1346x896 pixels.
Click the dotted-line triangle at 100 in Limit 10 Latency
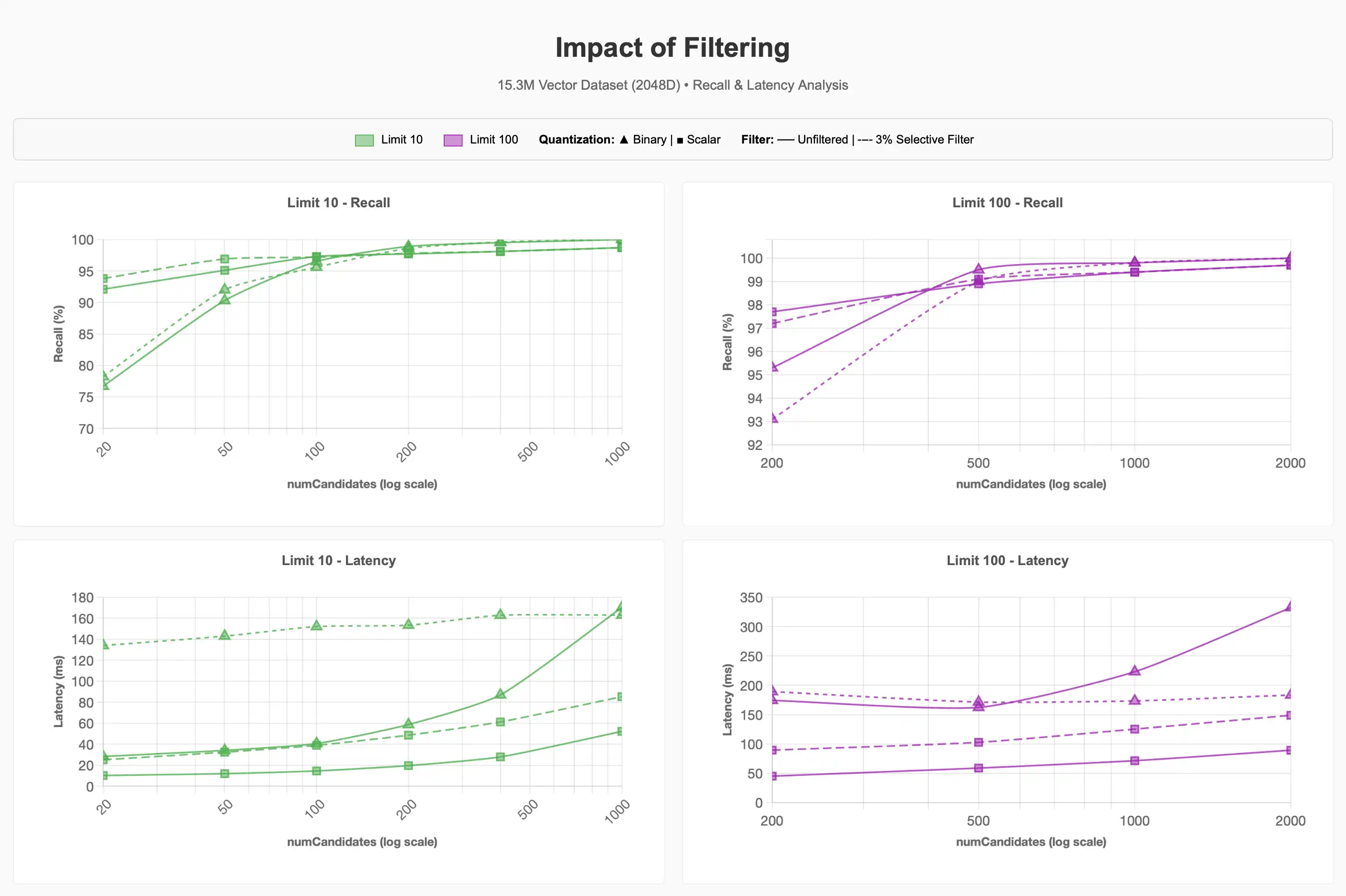coord(316,626)
